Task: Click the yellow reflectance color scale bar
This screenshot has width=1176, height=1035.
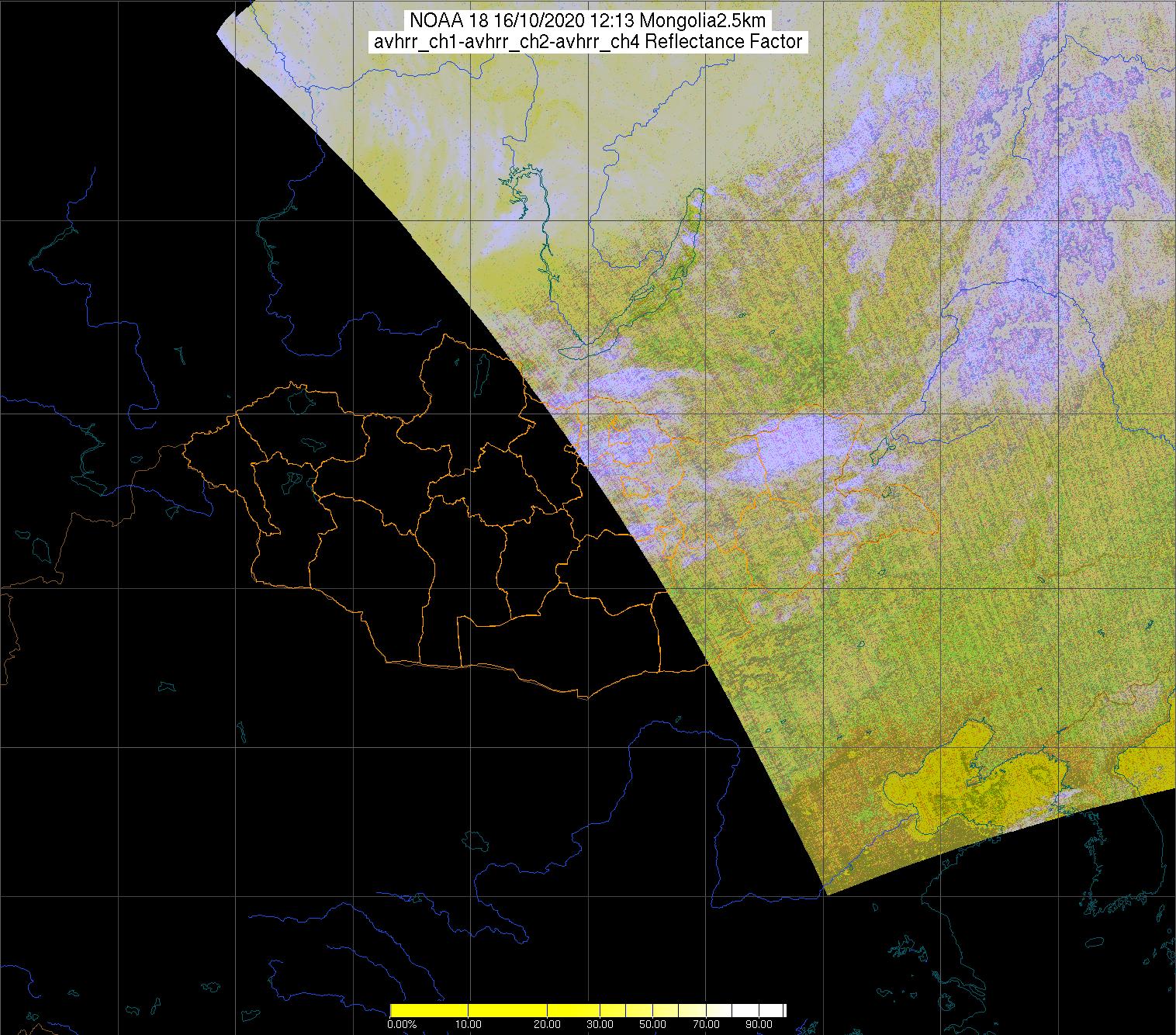Action: (x=588, y=1010)
